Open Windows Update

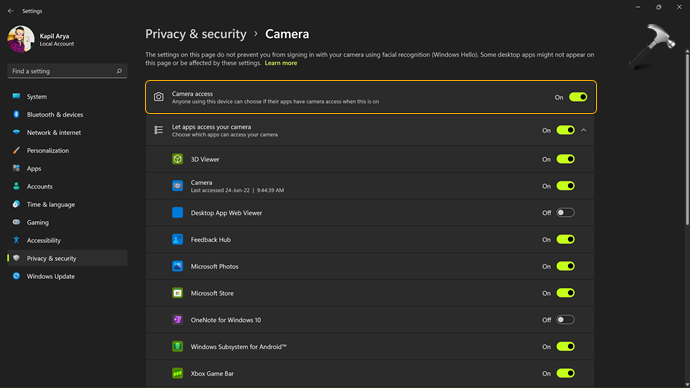coord(67,276)
